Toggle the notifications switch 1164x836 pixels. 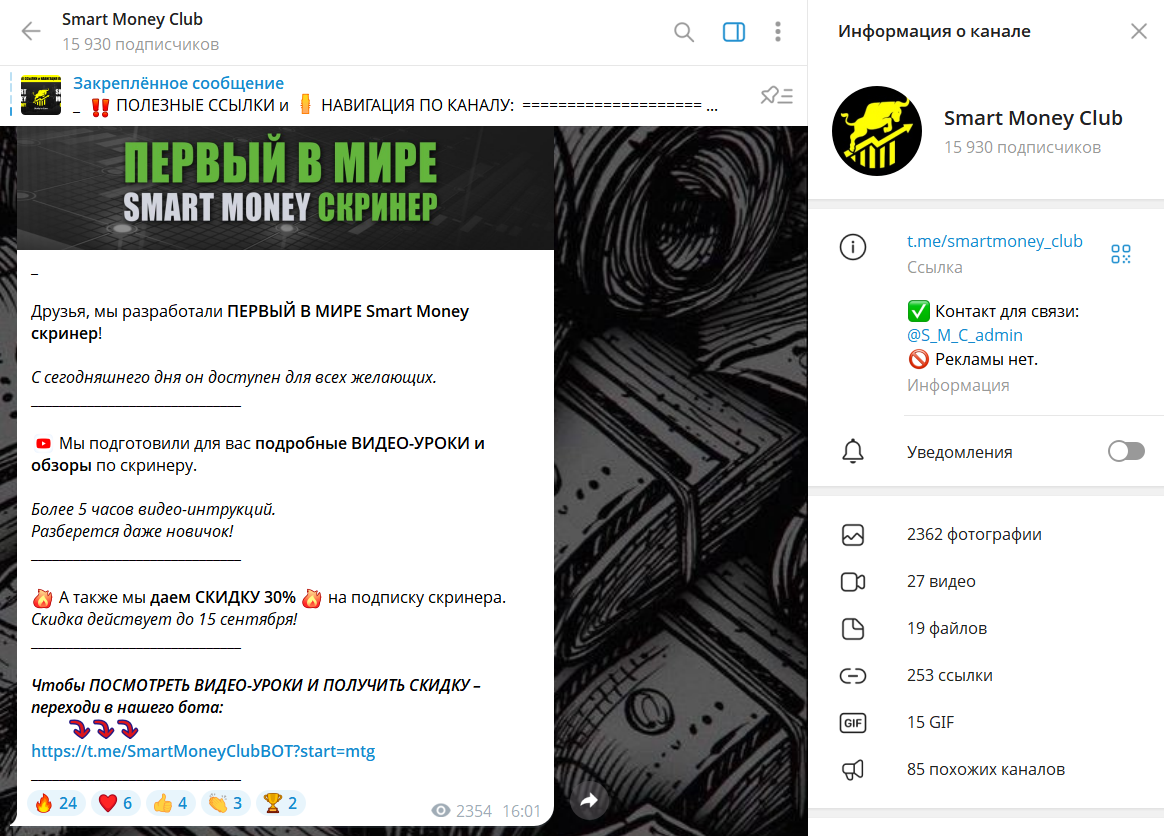tap(1125, 451)
